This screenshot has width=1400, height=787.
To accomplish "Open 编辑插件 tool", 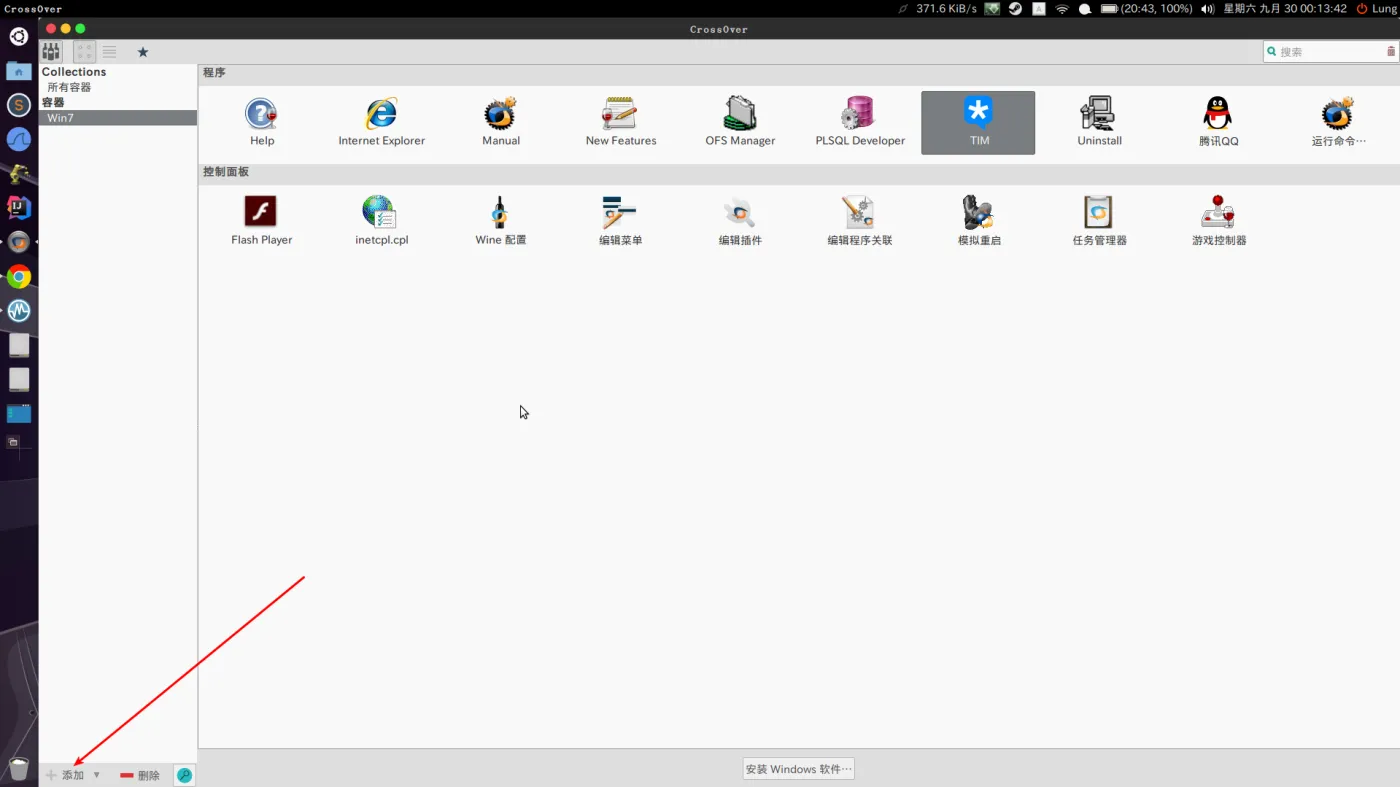I will [740, 220].
